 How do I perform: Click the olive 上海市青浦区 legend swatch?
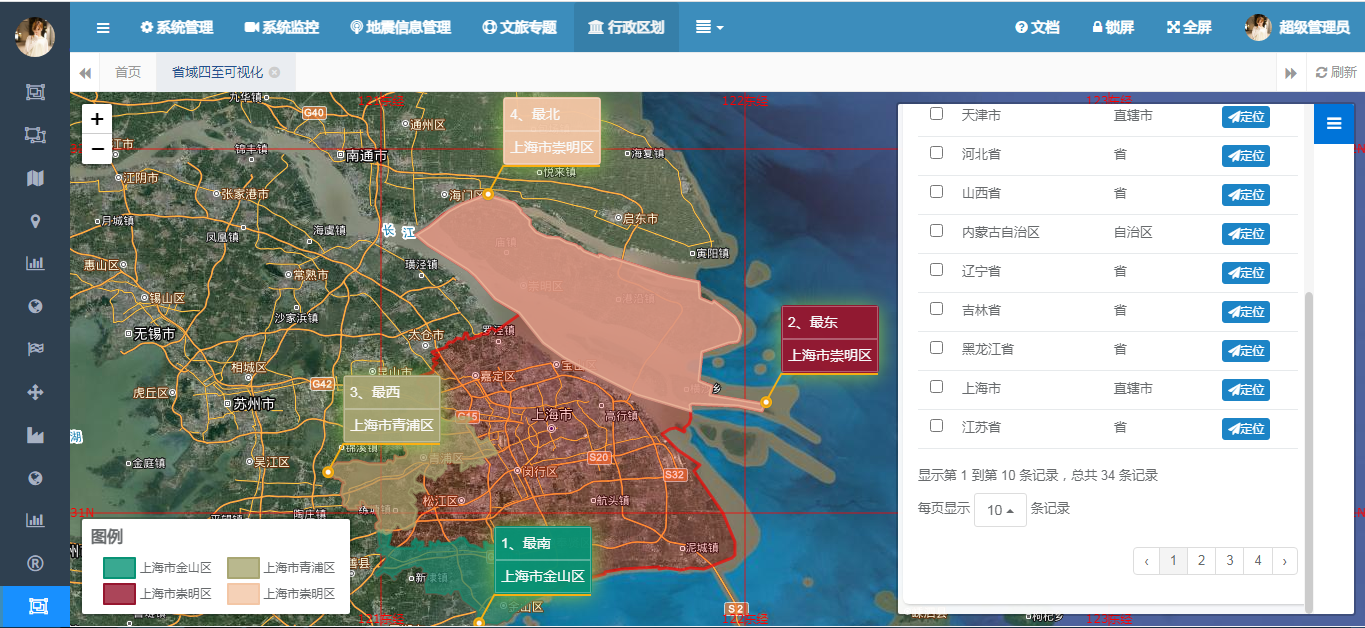[x=243, y=568]
